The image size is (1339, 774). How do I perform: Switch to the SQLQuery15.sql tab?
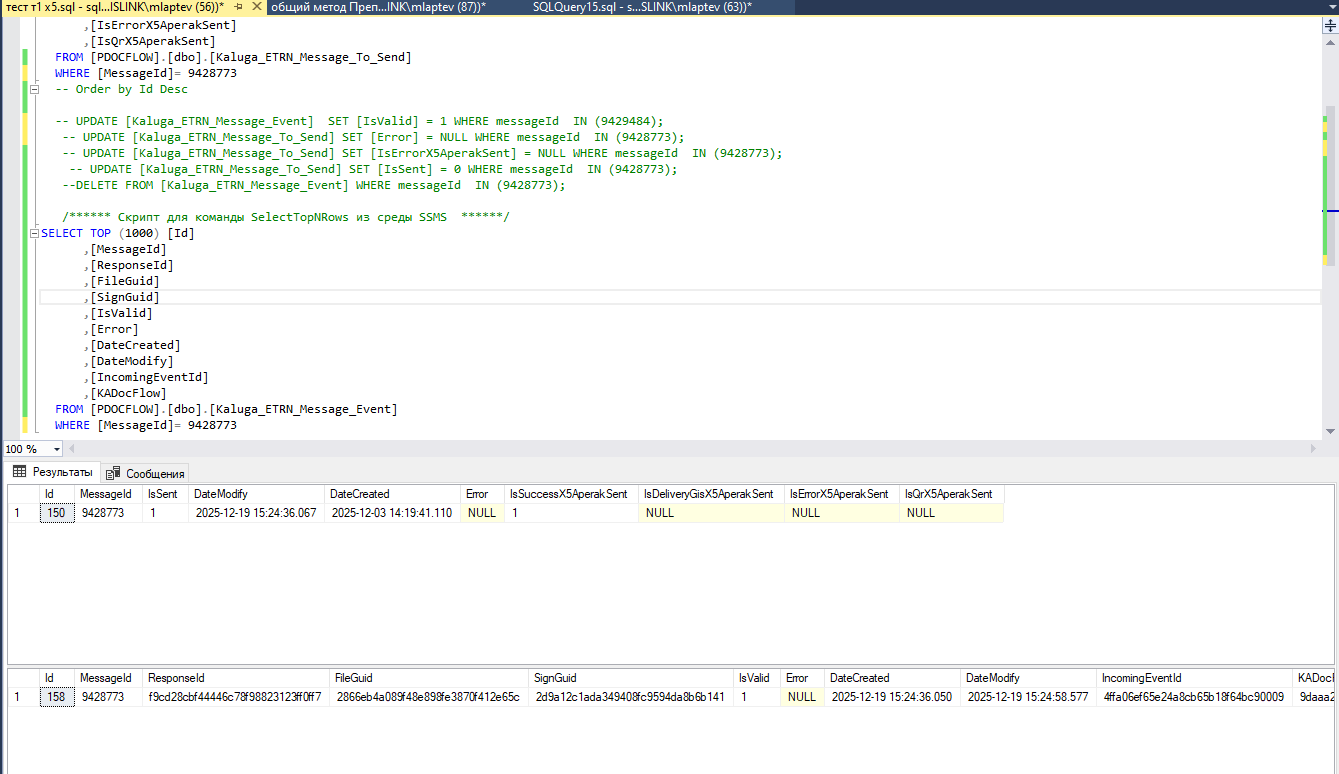coord(642,7)
